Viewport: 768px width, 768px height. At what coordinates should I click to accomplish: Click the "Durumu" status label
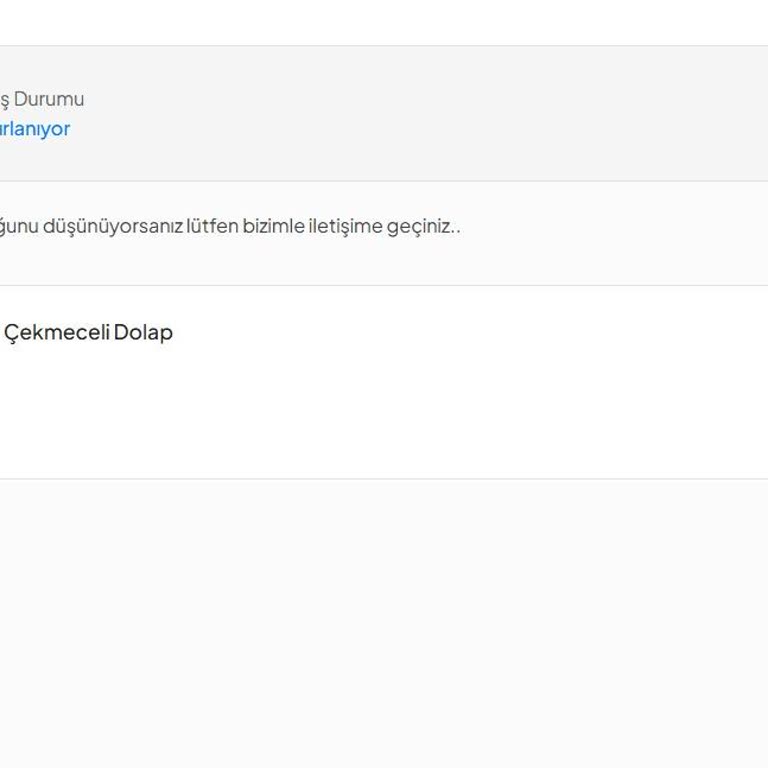49,99
